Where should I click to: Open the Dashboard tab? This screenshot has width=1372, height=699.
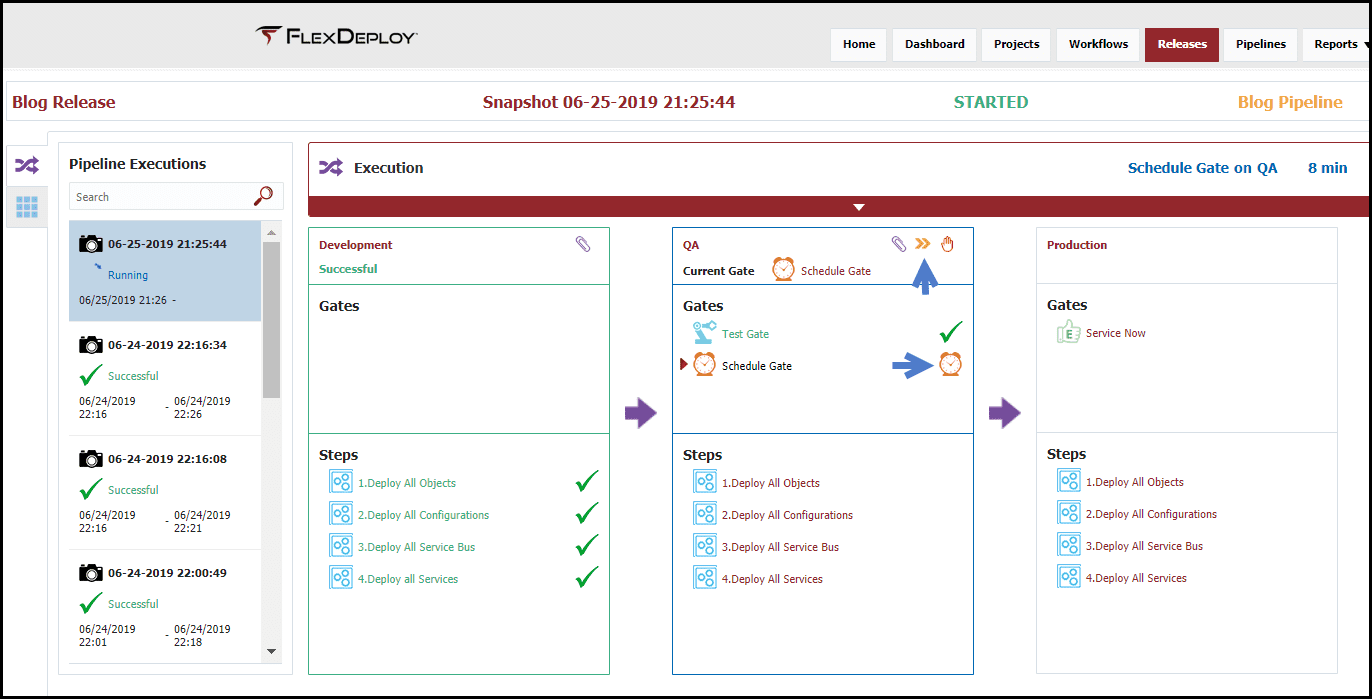click(935, 44)
